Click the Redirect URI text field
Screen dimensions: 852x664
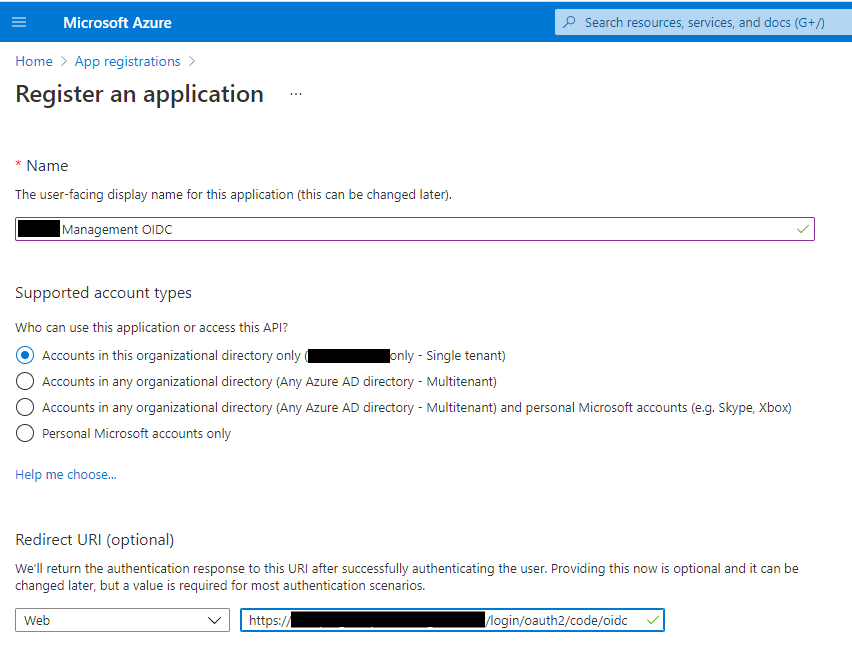pos(440,620)
